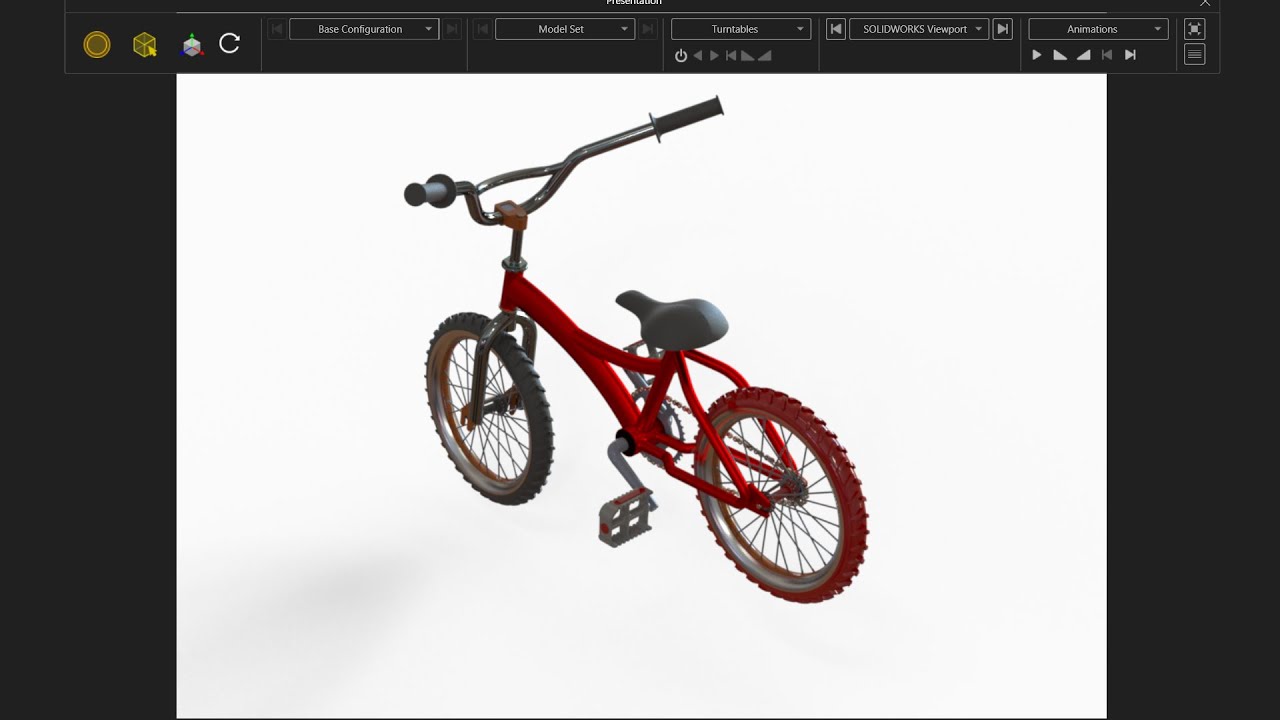Click the yellow circle render mode icon
This screenshot has height=720, width=1280.
tap(97, 44)
